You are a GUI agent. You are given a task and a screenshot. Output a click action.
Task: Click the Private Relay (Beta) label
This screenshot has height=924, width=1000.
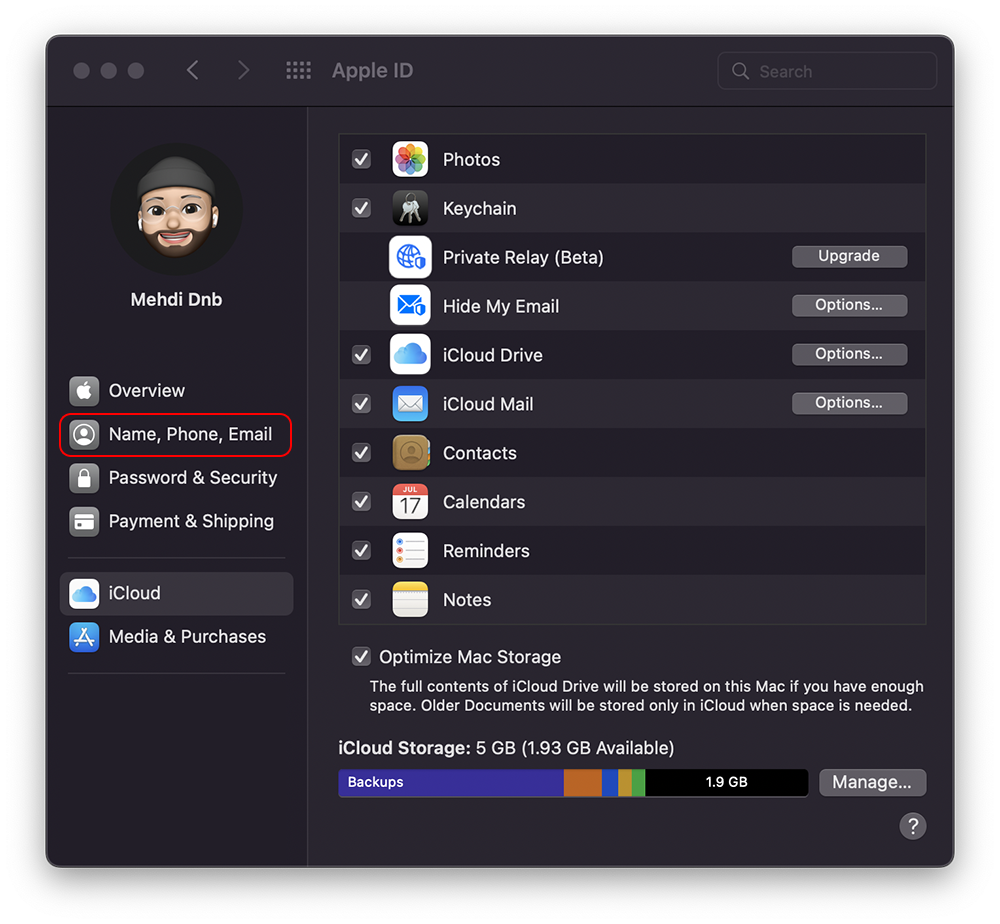[x=523, y=258]
